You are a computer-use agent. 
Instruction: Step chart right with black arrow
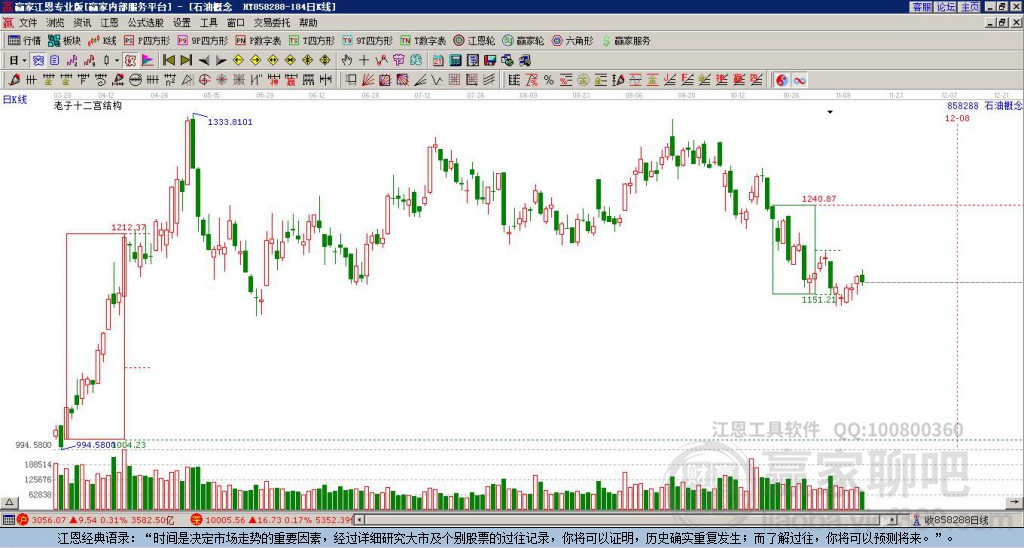point(221,61)
